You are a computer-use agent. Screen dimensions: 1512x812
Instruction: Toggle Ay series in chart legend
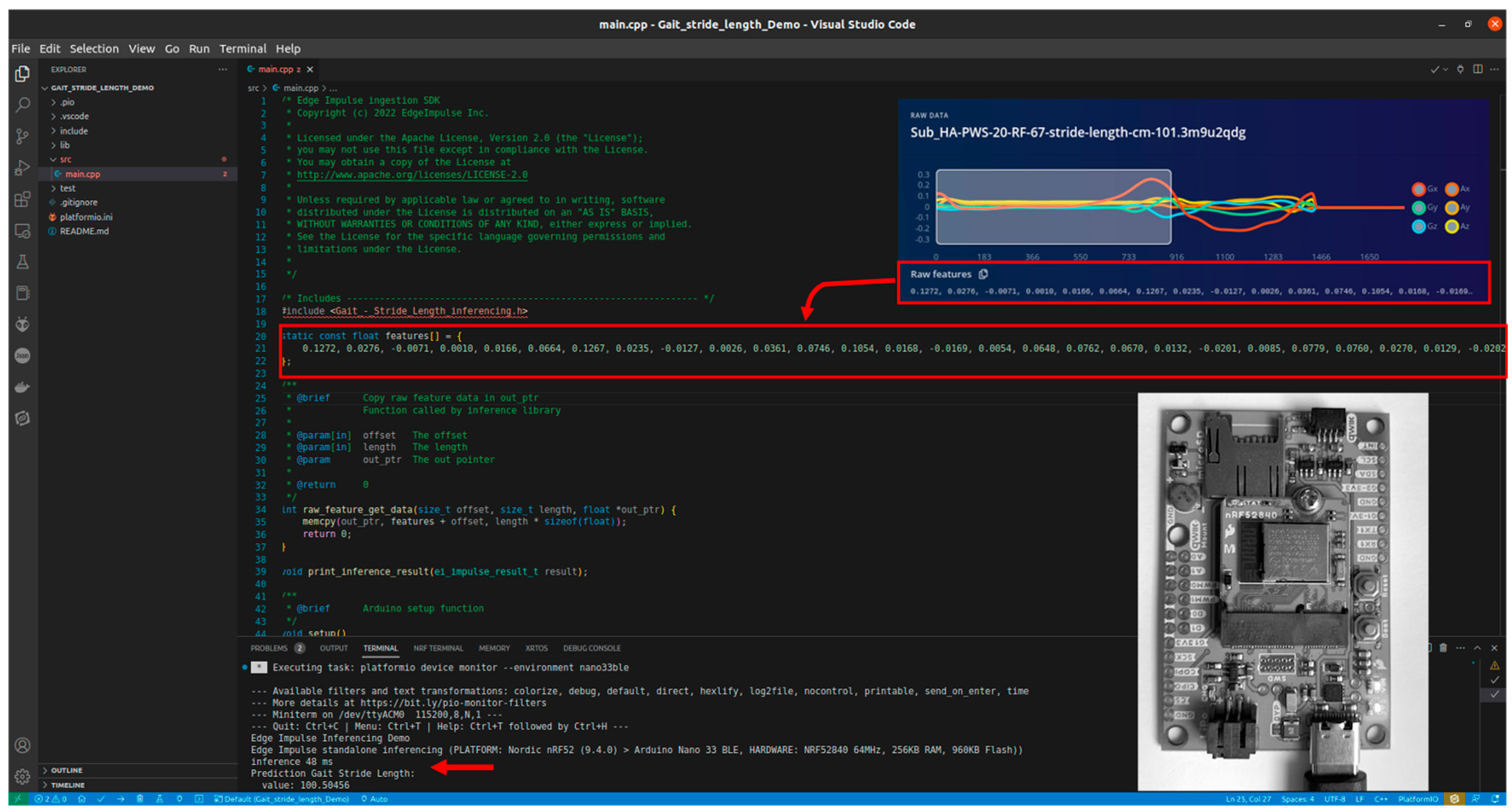(x=1451, y=208)
